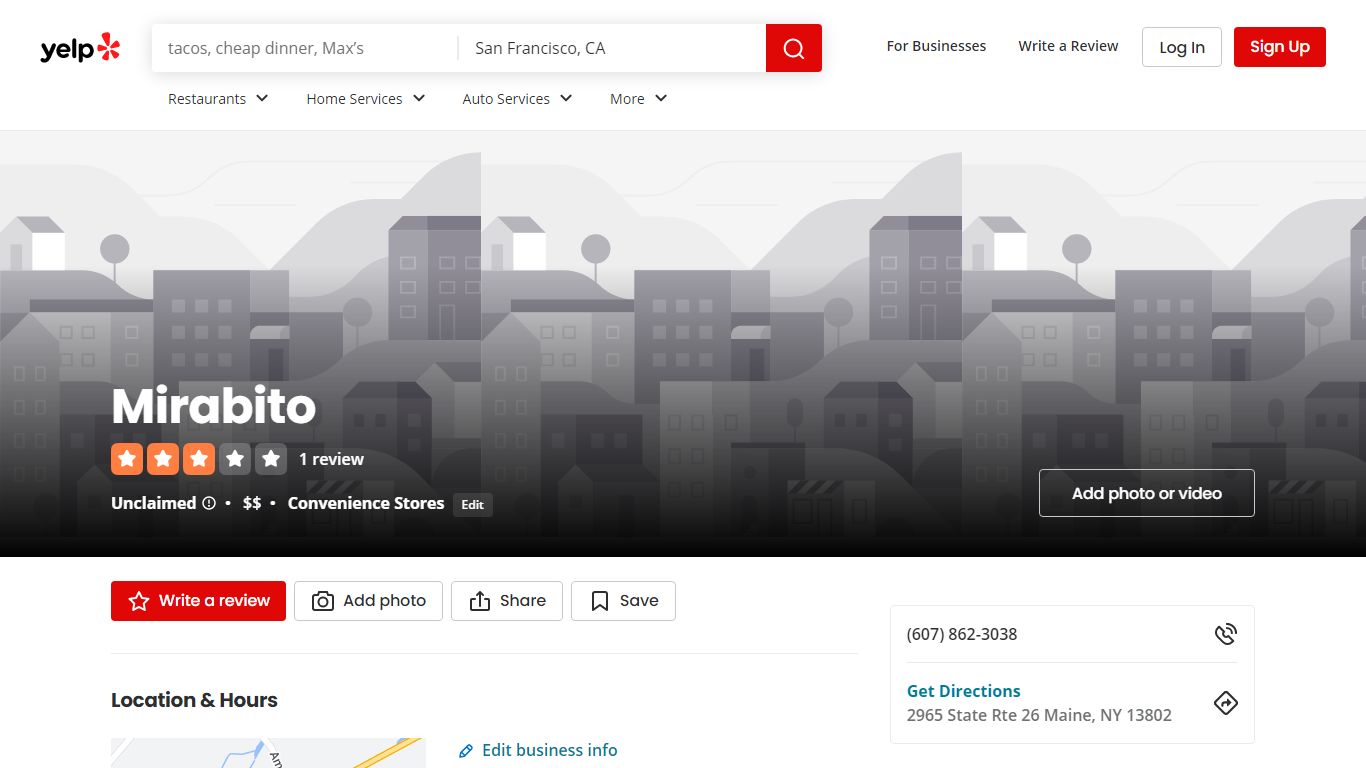Click the info icon next to Unclaimed
This screenshot has height=768, width=1366.
click(209, 503)
